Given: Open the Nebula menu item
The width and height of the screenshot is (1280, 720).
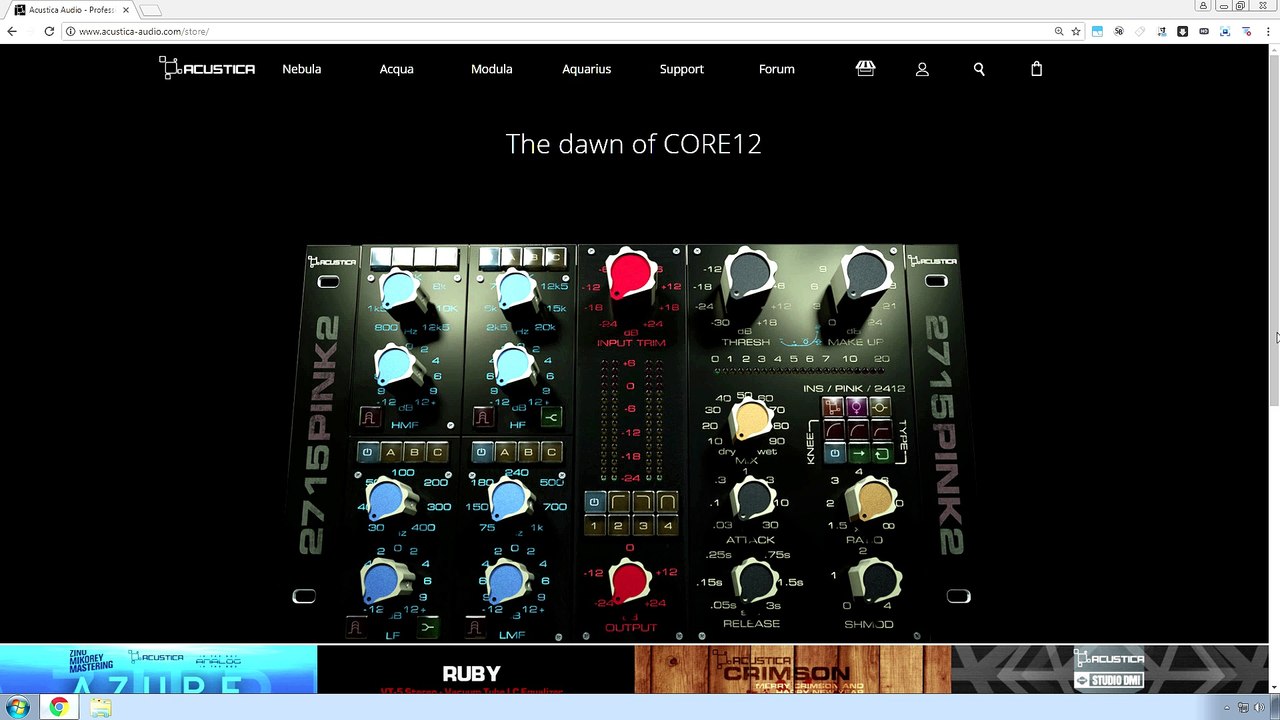Looking at the screenshot, I should (301, 69).
